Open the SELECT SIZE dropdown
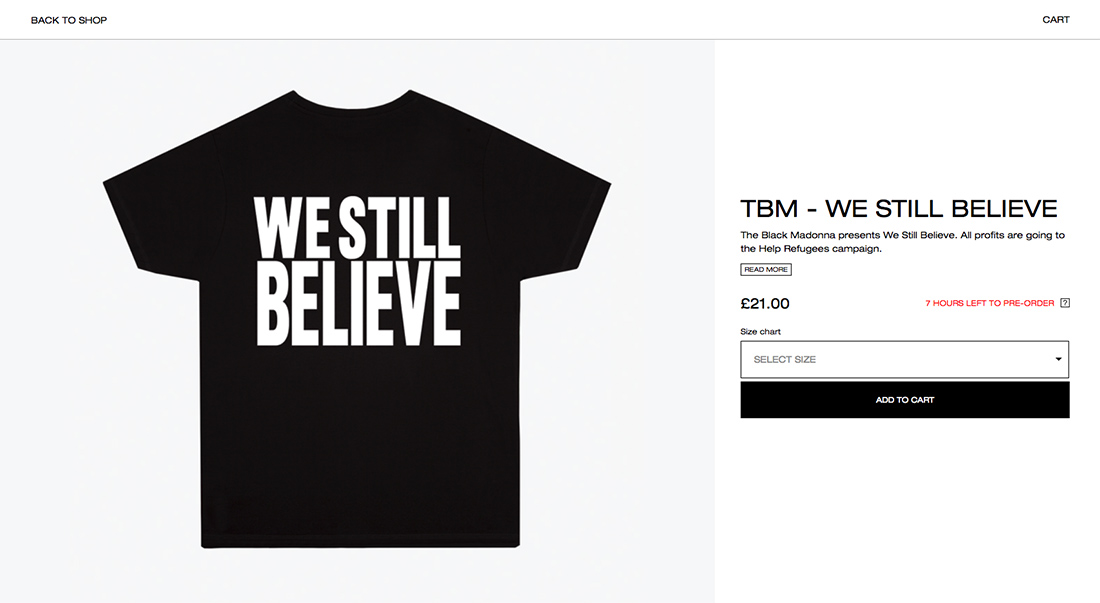Screen dimensions: 1100x603 pyautogui.click(x=904, y=359)
